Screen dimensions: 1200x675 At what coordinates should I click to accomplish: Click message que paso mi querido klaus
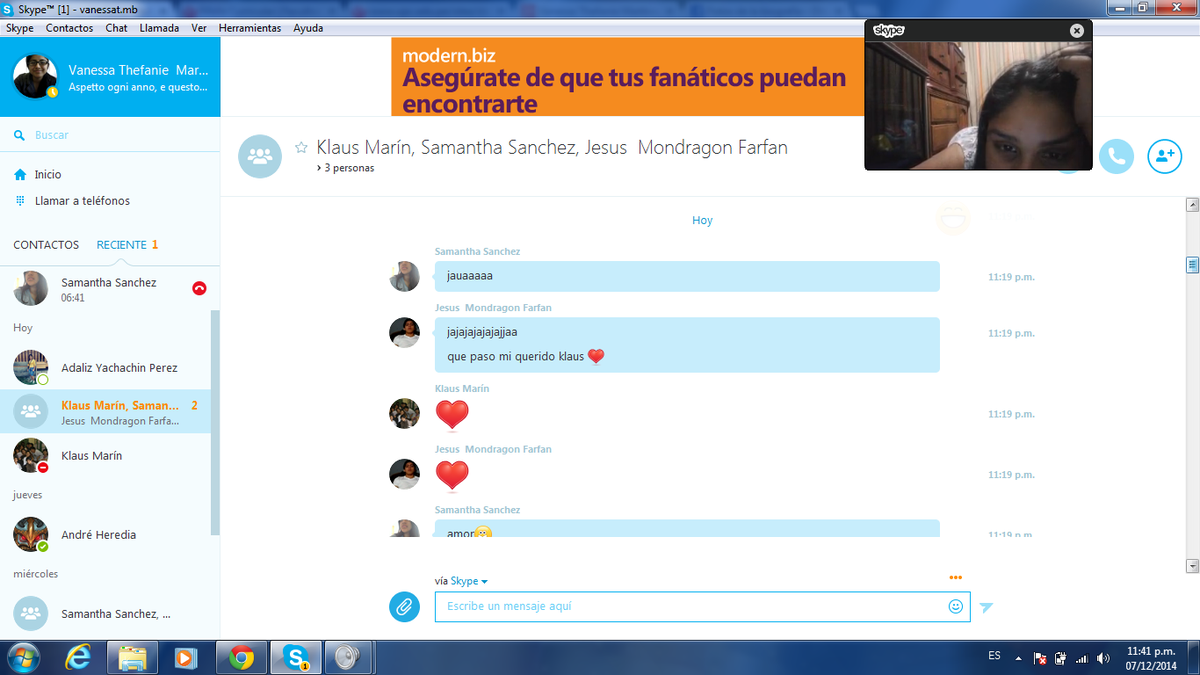tap(526, 356)
